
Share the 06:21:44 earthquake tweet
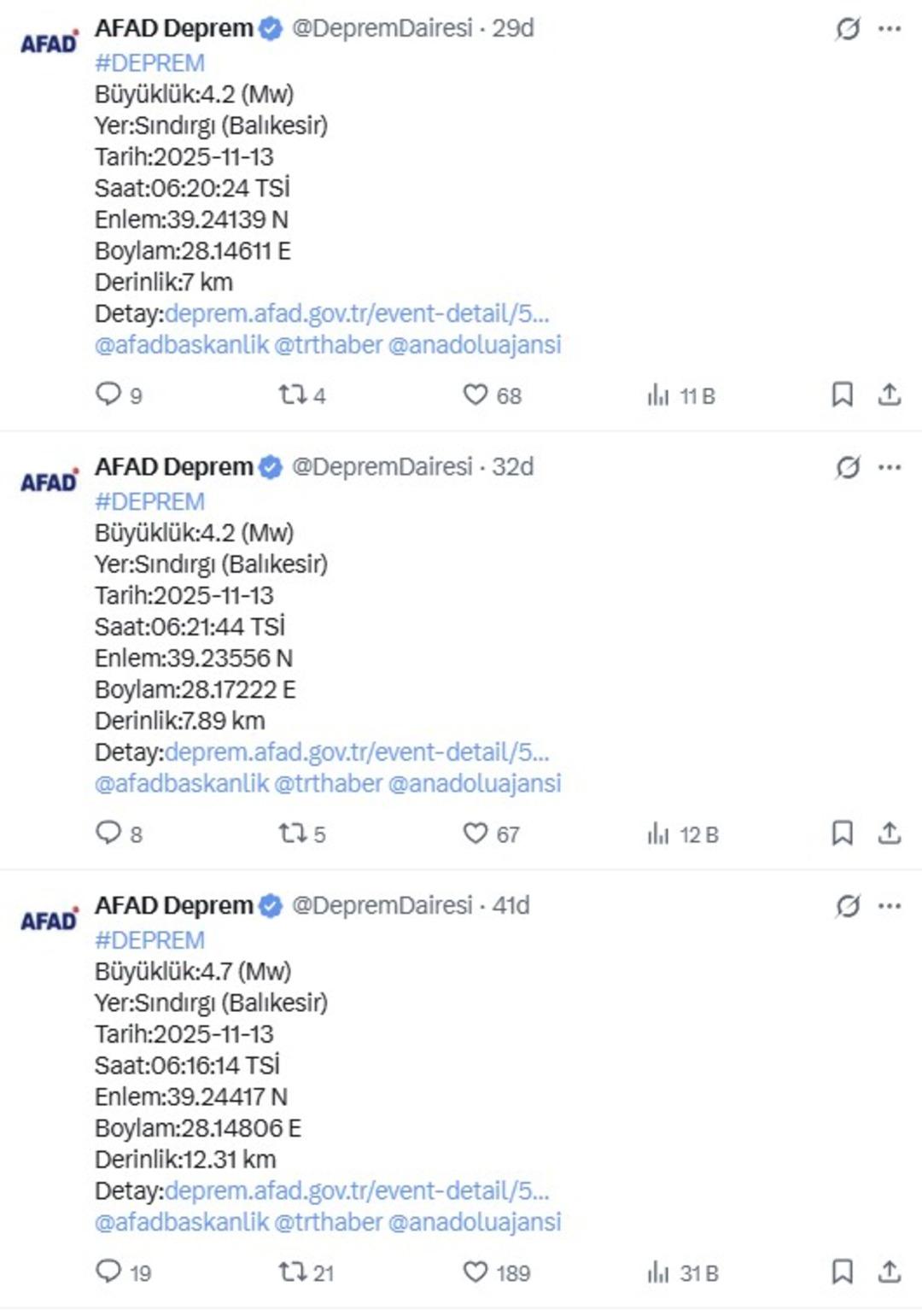click(890, 833)
